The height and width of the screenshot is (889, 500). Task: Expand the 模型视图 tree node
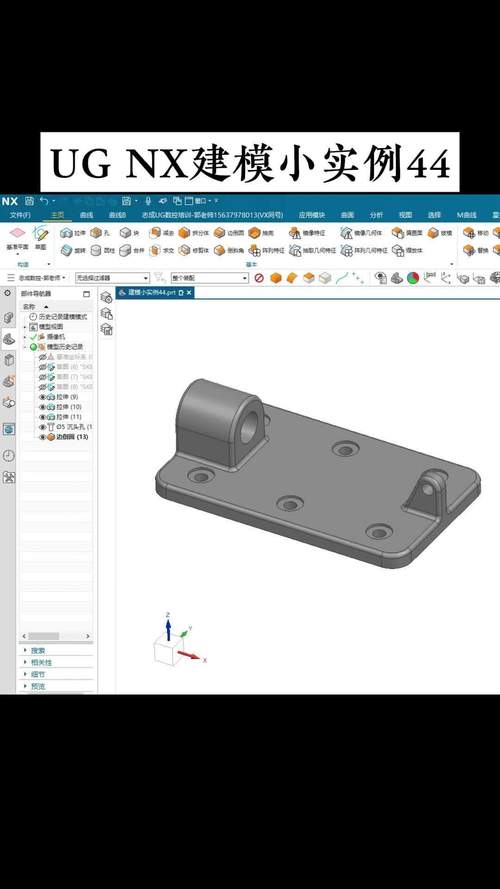(24, 327)
